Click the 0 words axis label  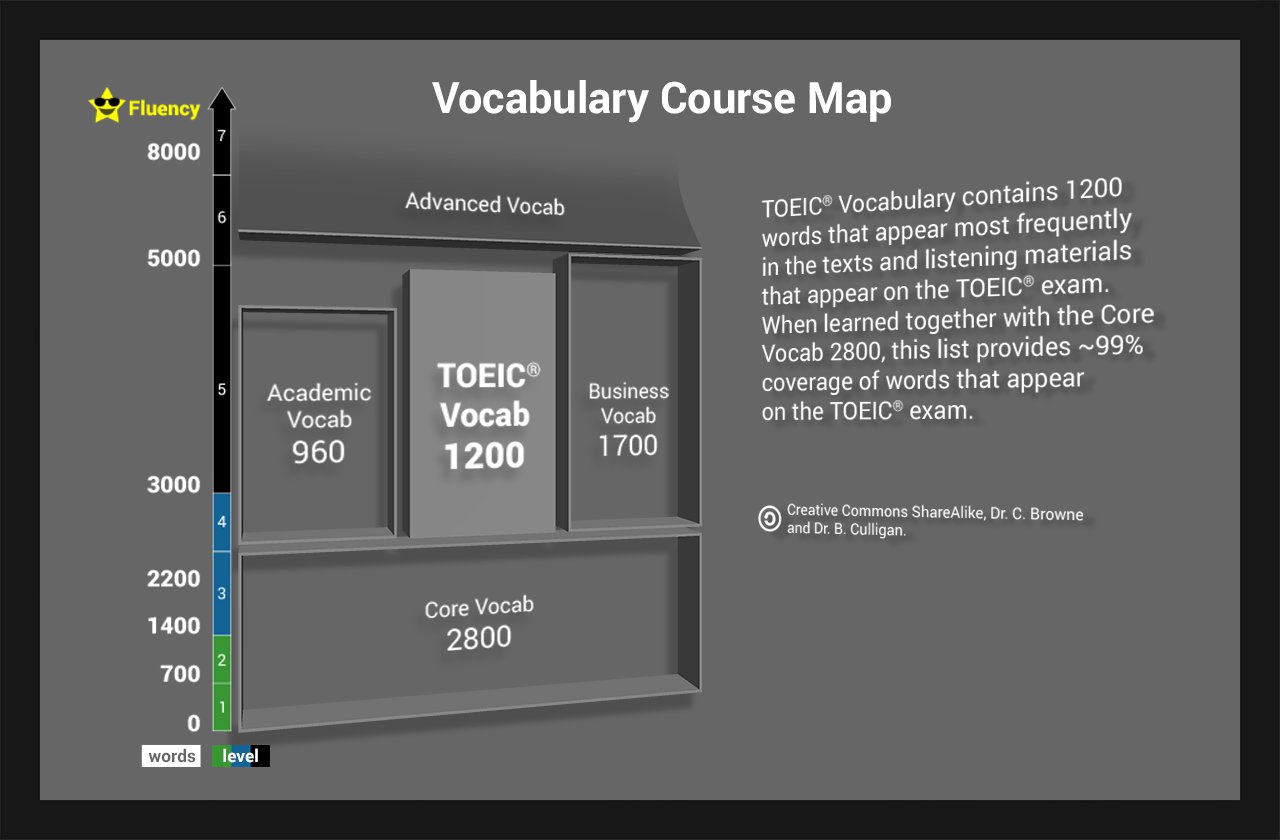[194, 723]
